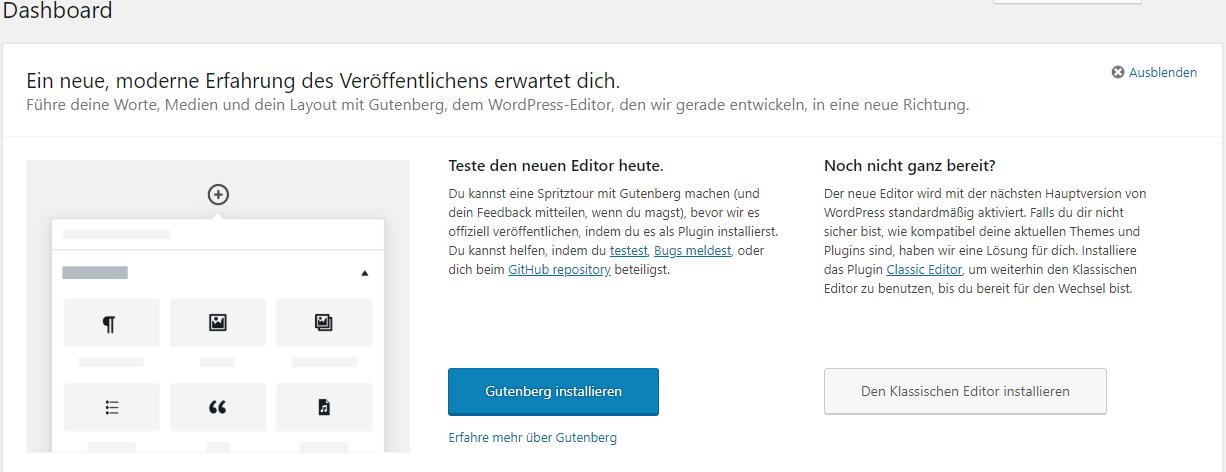Open the Erfahre mehr über Gutenberg link
Image resolution: width=1226 pixels, height=472 pixels.
pos(533,437)
